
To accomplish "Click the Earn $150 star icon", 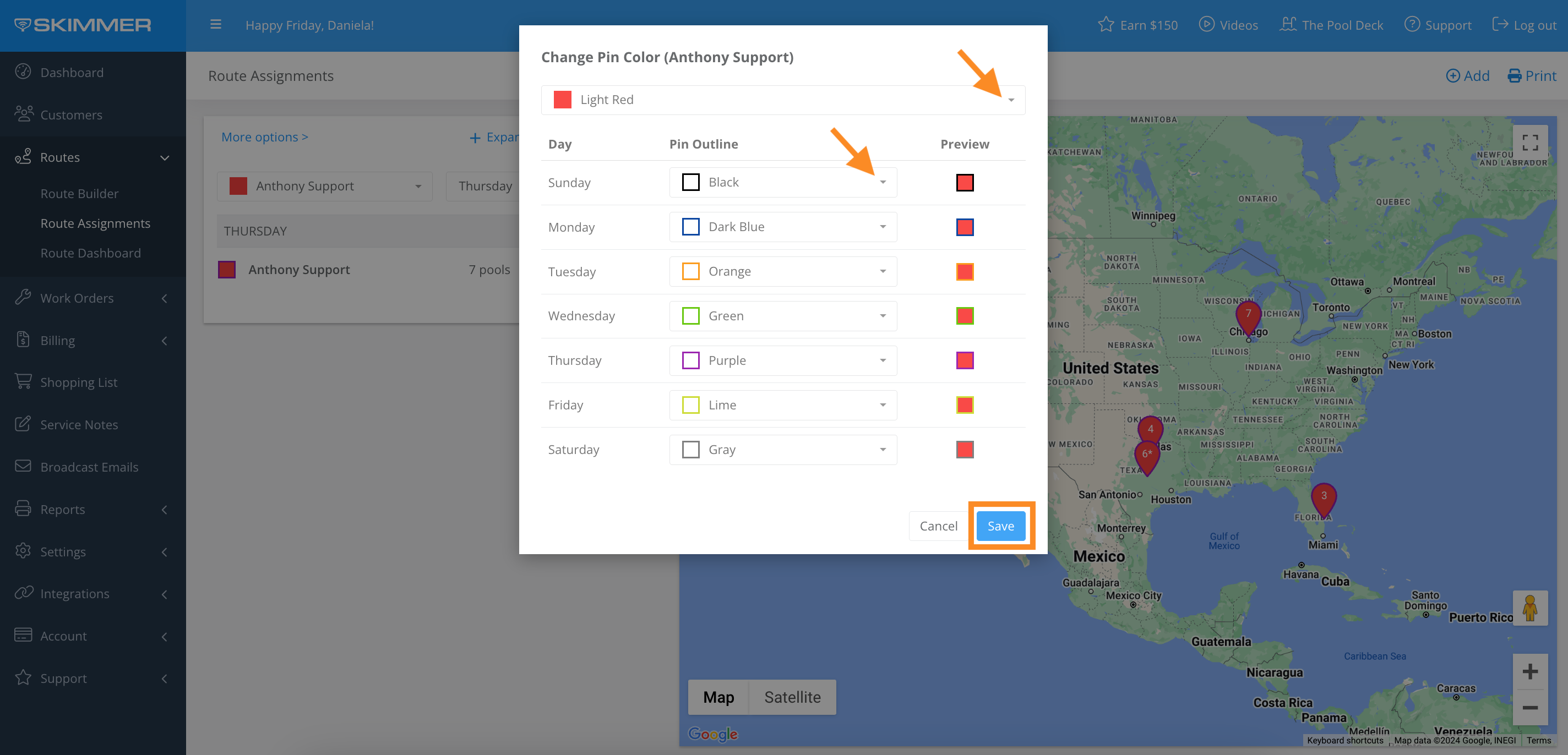I will 1106,25.
